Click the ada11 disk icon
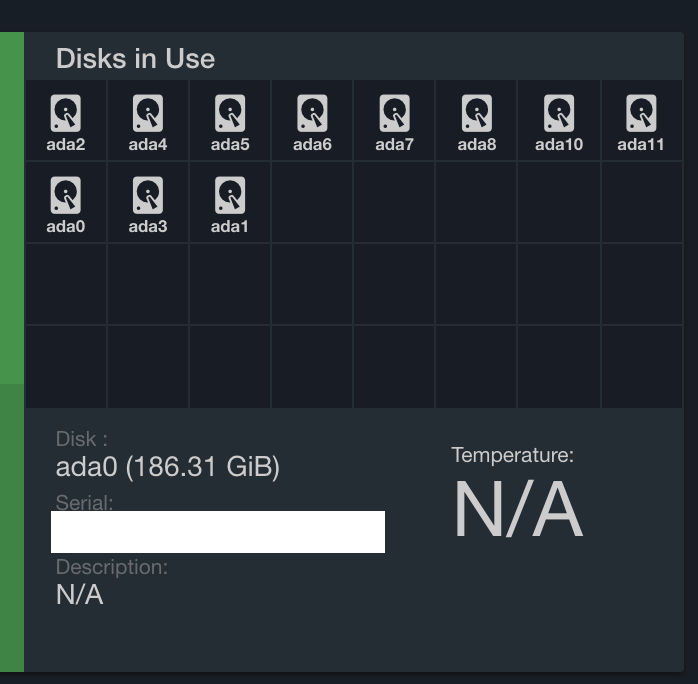The height and width of the screenshot is (684, 698). (x=641, y=113)
